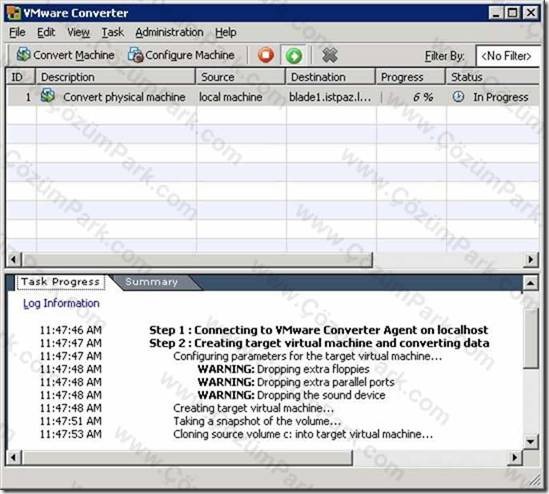The height and width of the screenshot is (494, 549).
Task: Select the Task Progress tab
Action: [x=61, y=282]
